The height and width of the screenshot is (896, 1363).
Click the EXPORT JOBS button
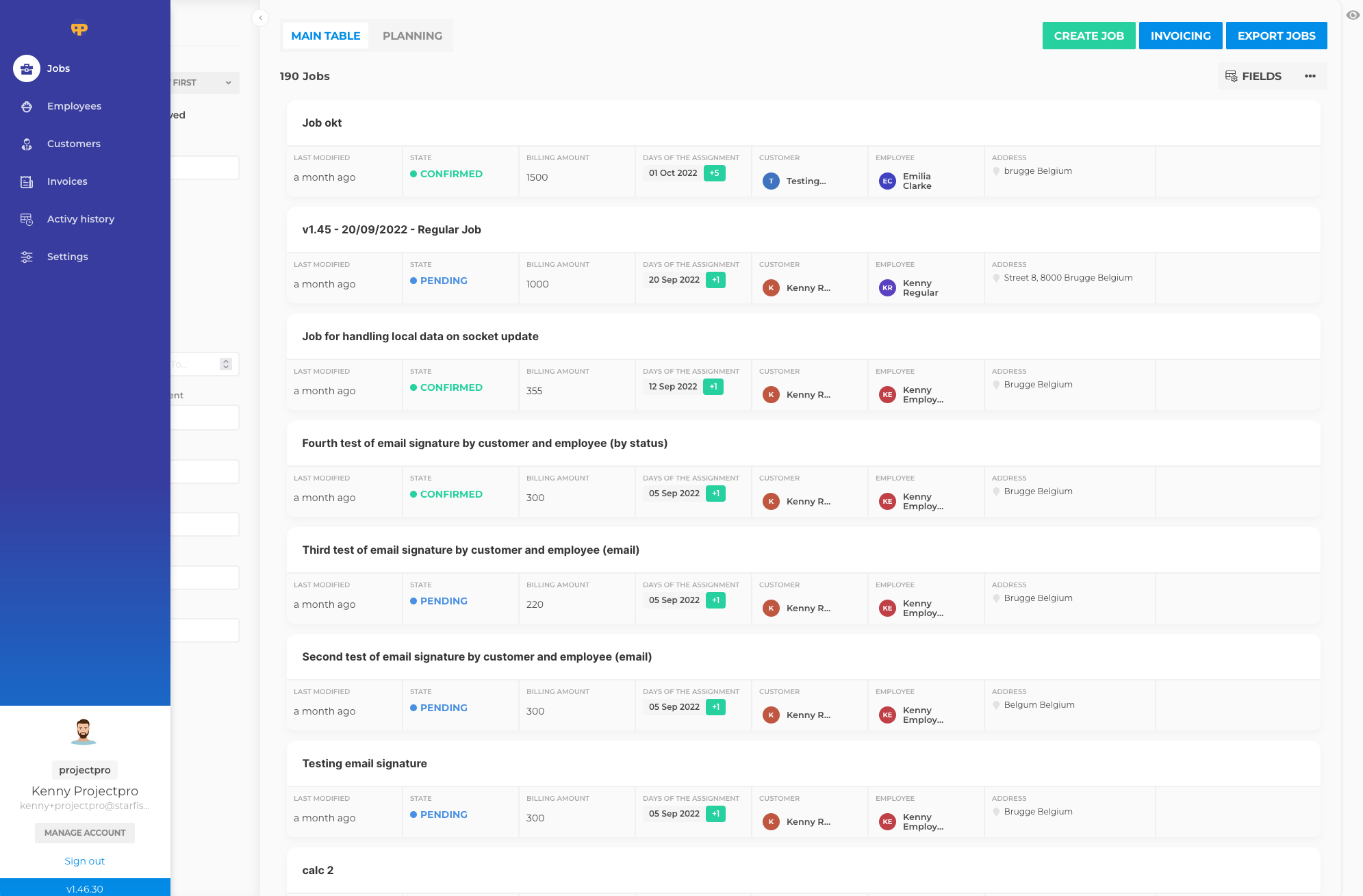(1276, 36)
